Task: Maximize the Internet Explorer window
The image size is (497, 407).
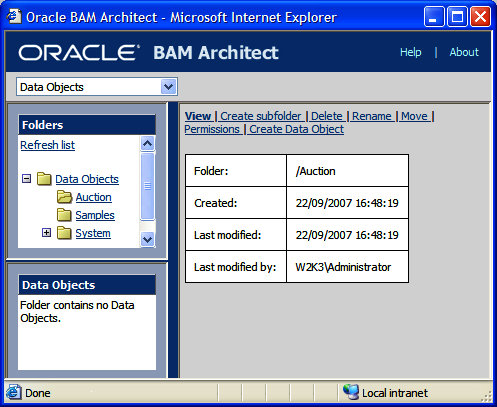Action: [x=457, y=16]
